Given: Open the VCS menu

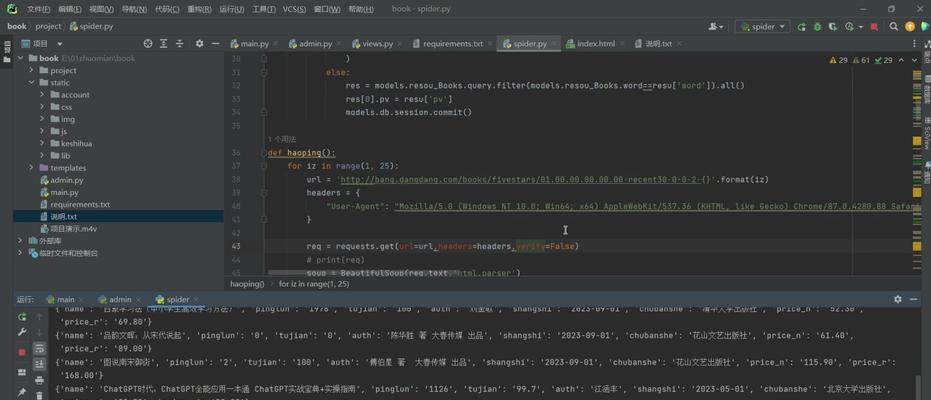Looking at the screenshot, I should point(294,9).
